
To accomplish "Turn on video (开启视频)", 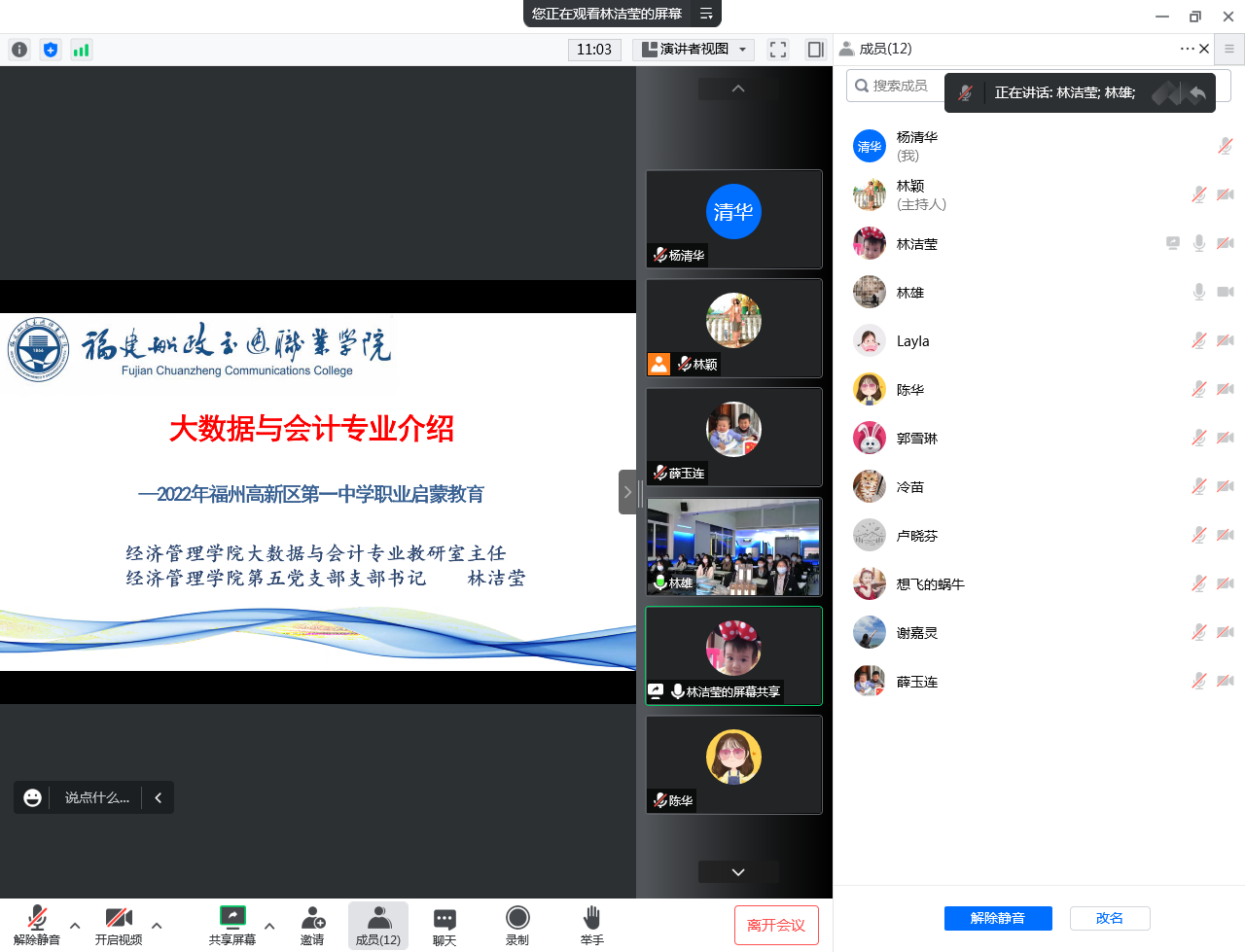I will 119,925.
